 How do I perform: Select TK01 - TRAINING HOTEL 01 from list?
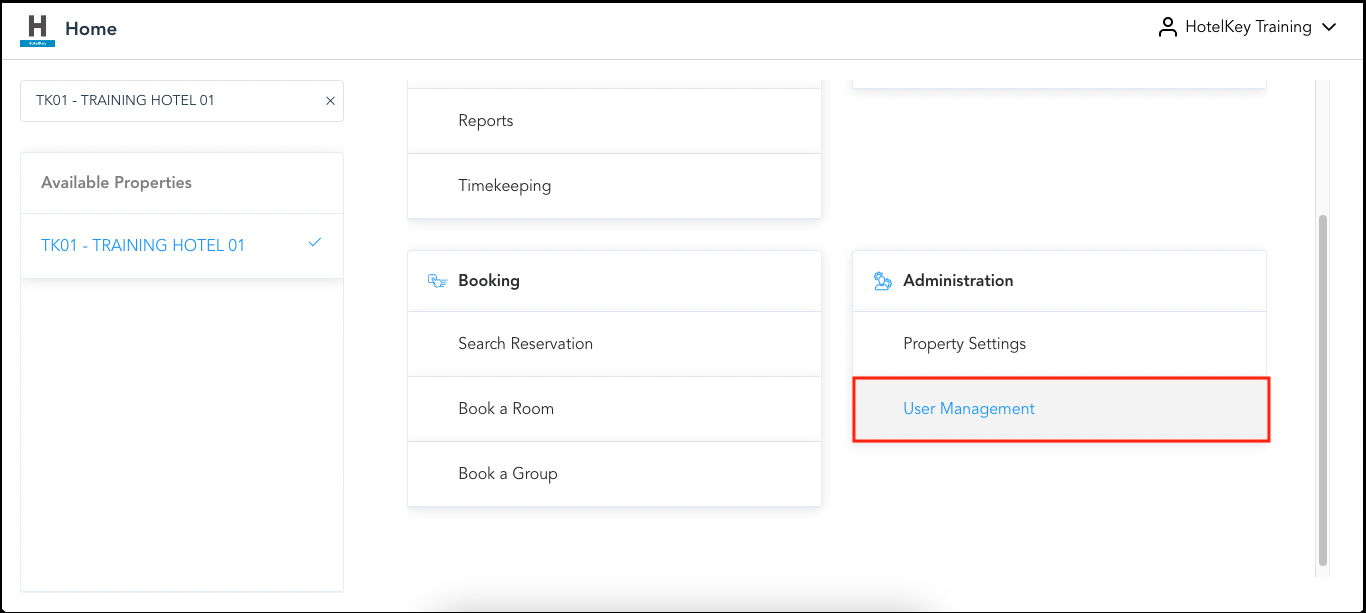[142, 244]
